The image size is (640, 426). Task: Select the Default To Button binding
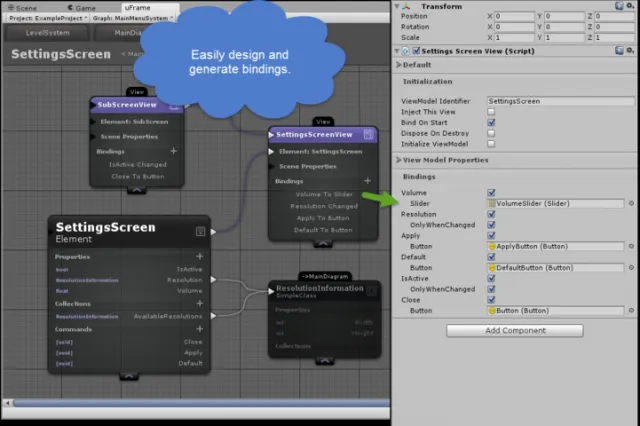pos(323,230)
